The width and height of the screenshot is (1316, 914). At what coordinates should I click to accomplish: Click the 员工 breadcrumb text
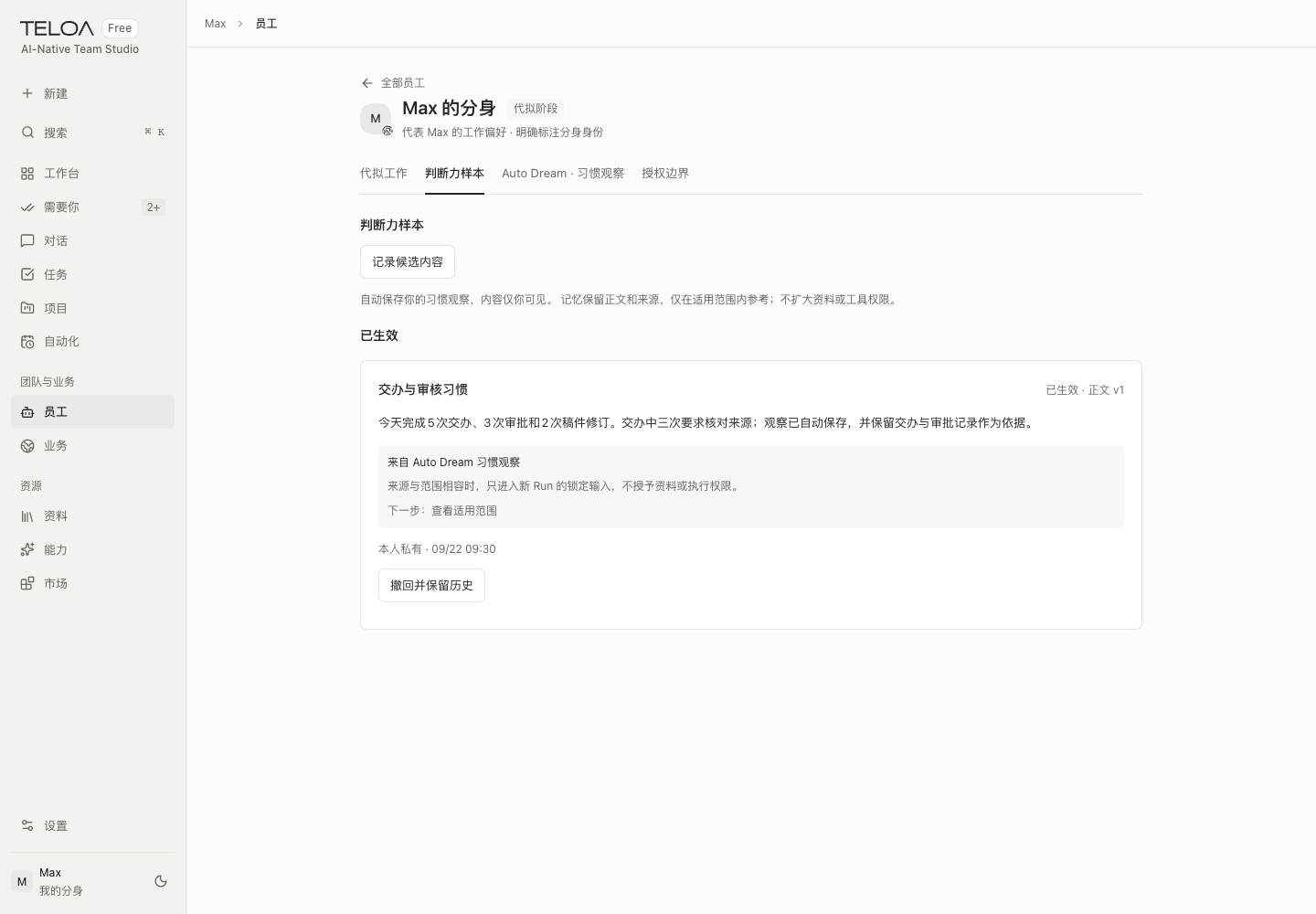pos(266,24)
